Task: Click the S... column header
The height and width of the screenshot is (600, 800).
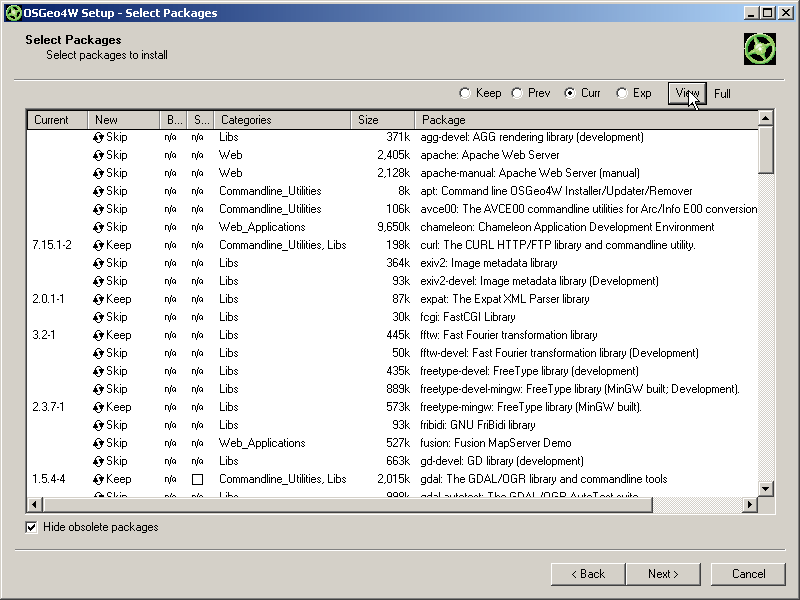Action: coord(201,120)
